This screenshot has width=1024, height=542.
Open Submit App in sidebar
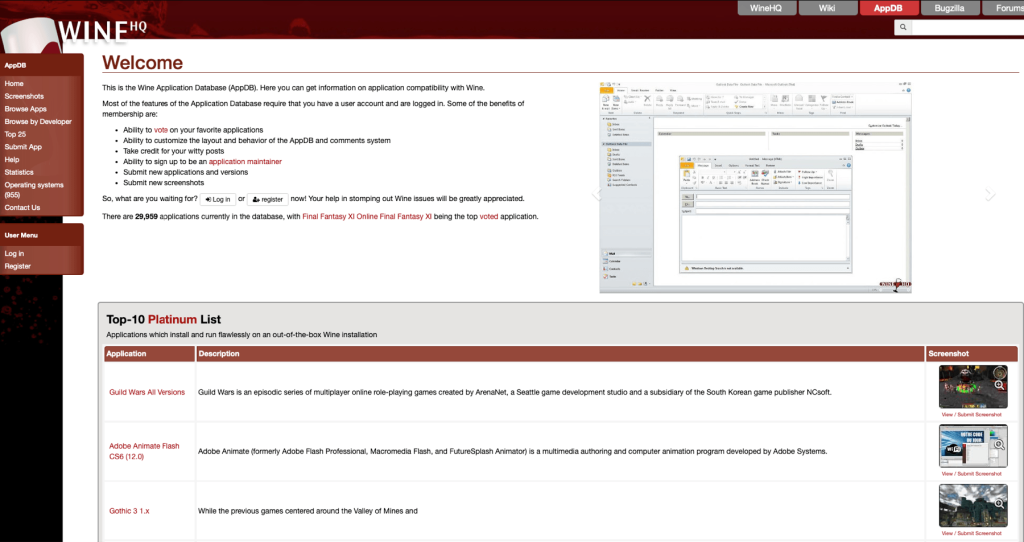tap(23, 147)
